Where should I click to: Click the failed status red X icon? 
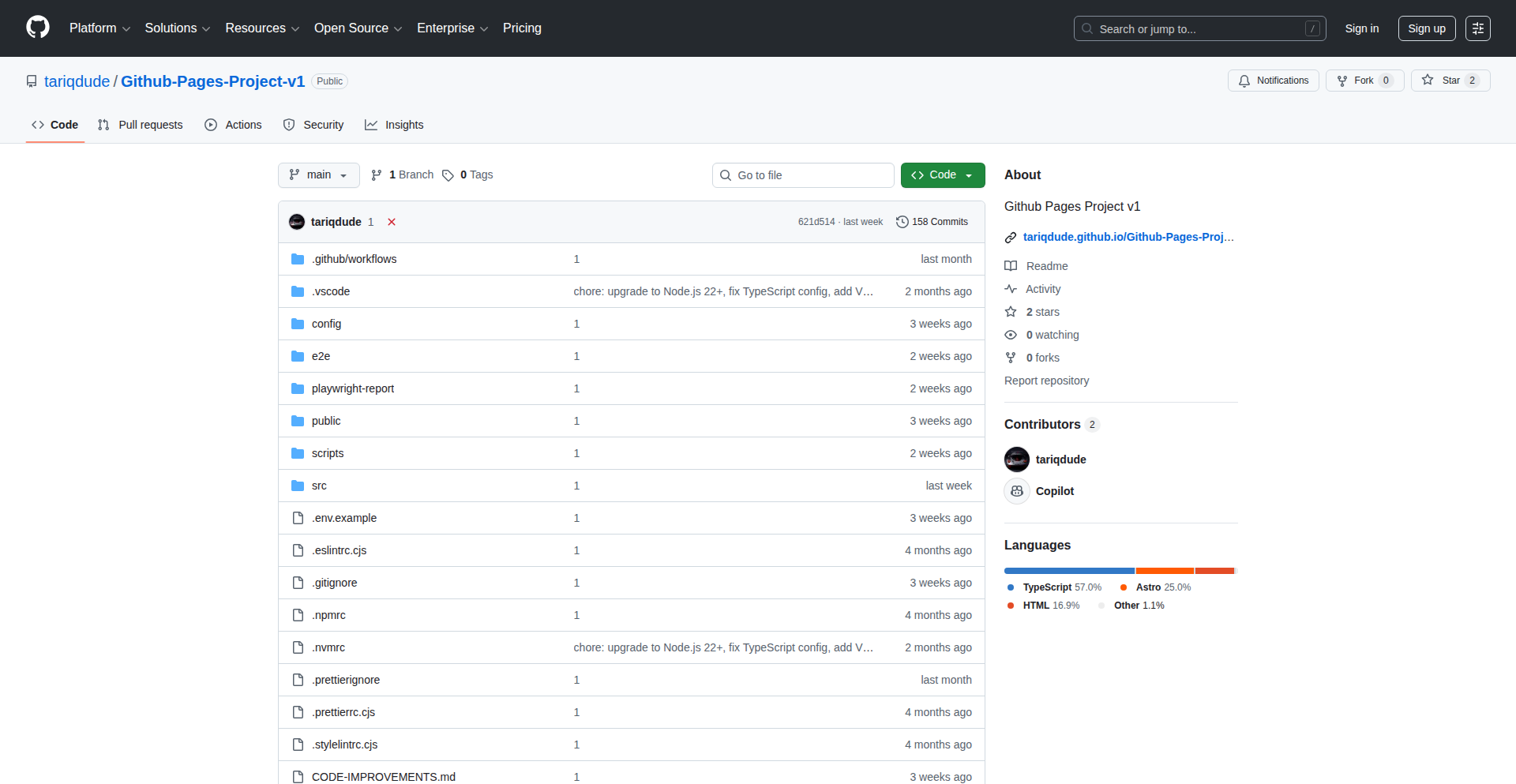pyautogui.click(x=392, y=222)
